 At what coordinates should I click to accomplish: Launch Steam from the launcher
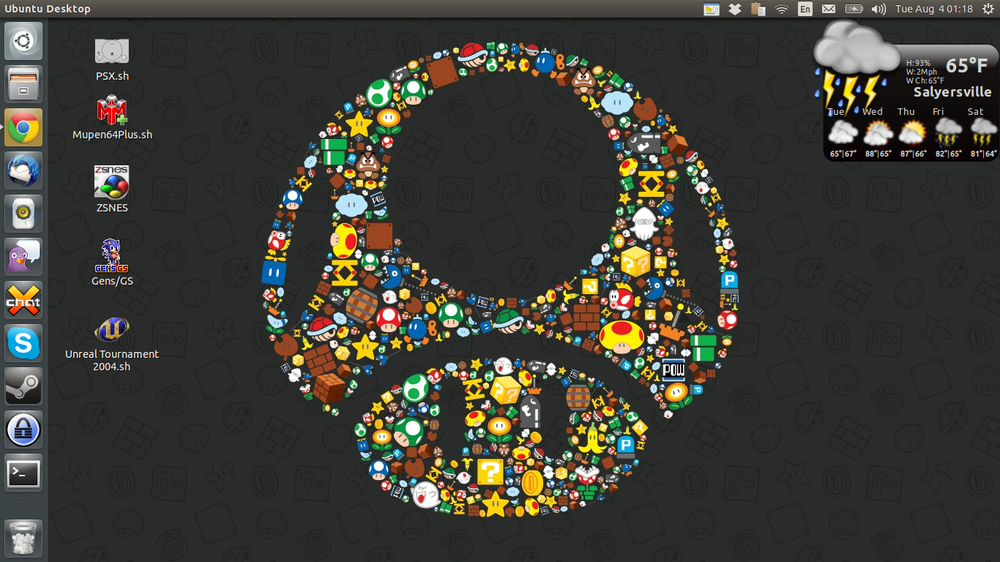(x=24, y=387)
